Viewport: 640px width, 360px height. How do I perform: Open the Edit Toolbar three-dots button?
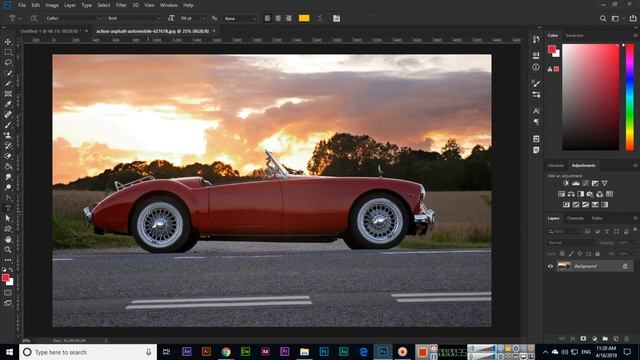8,260
